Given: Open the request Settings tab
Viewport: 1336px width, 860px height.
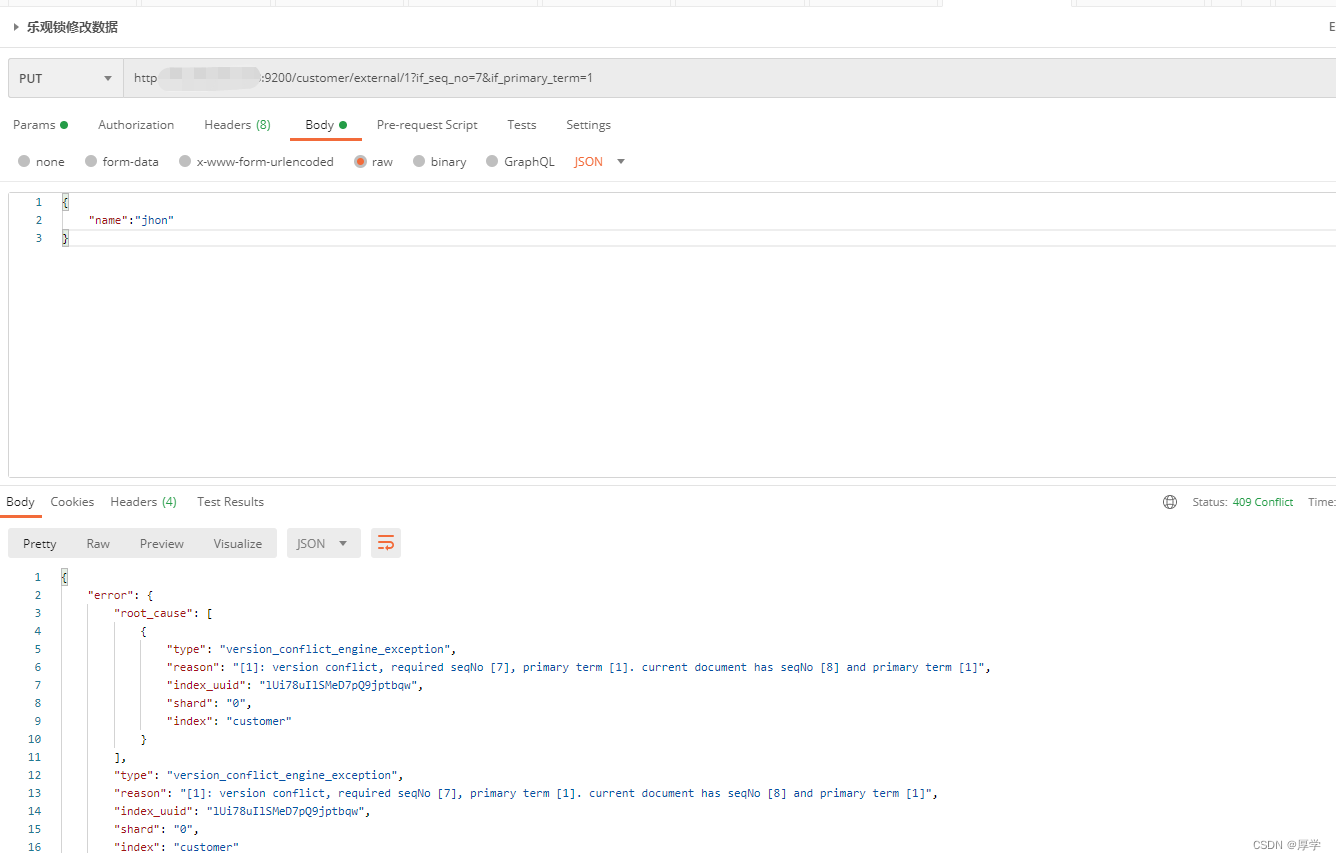Looking at the screenshot, I should (x=588, y=125).
